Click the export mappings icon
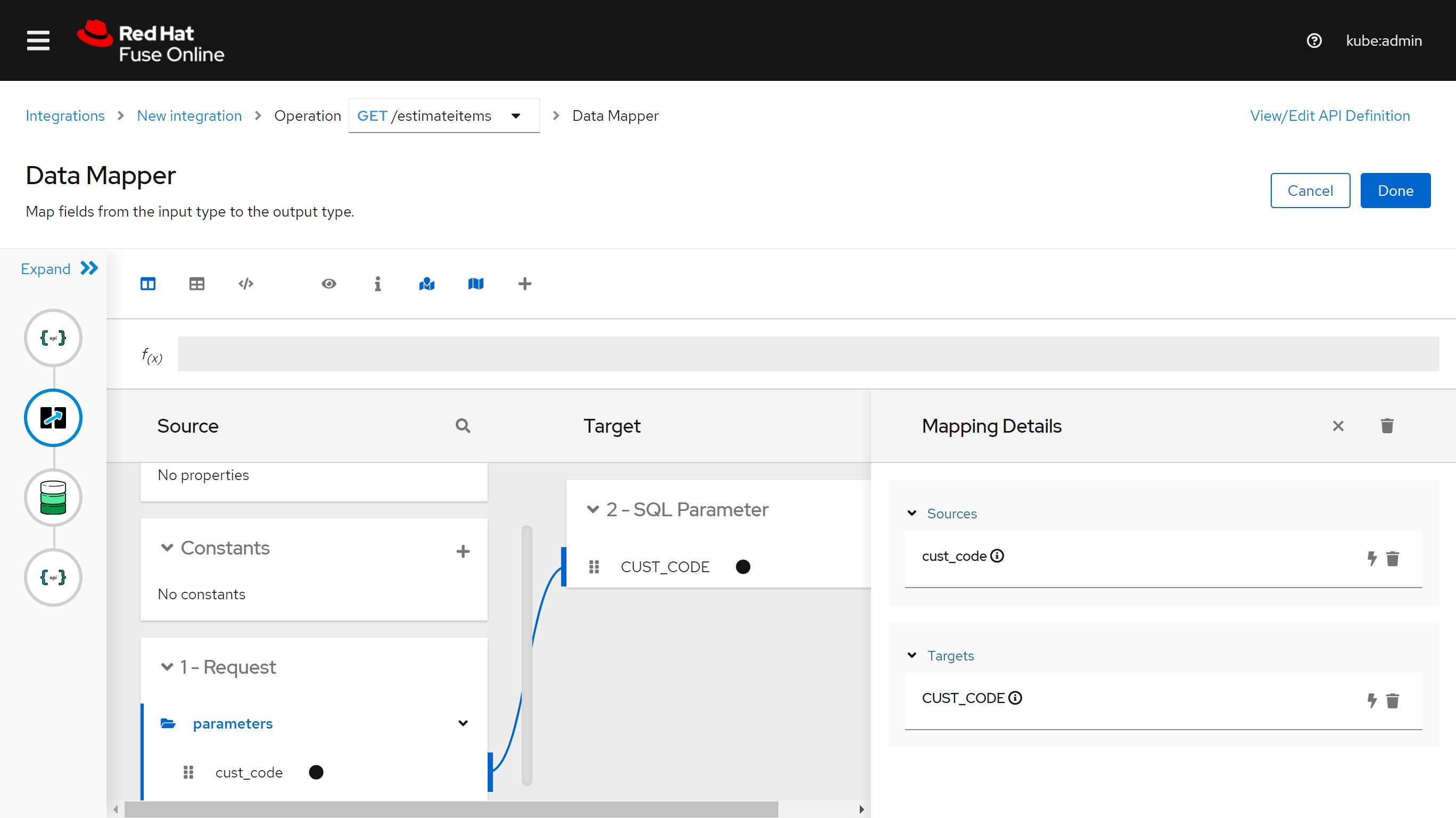Viewport: 1456px width, 818px height. (x=476, y=284)
